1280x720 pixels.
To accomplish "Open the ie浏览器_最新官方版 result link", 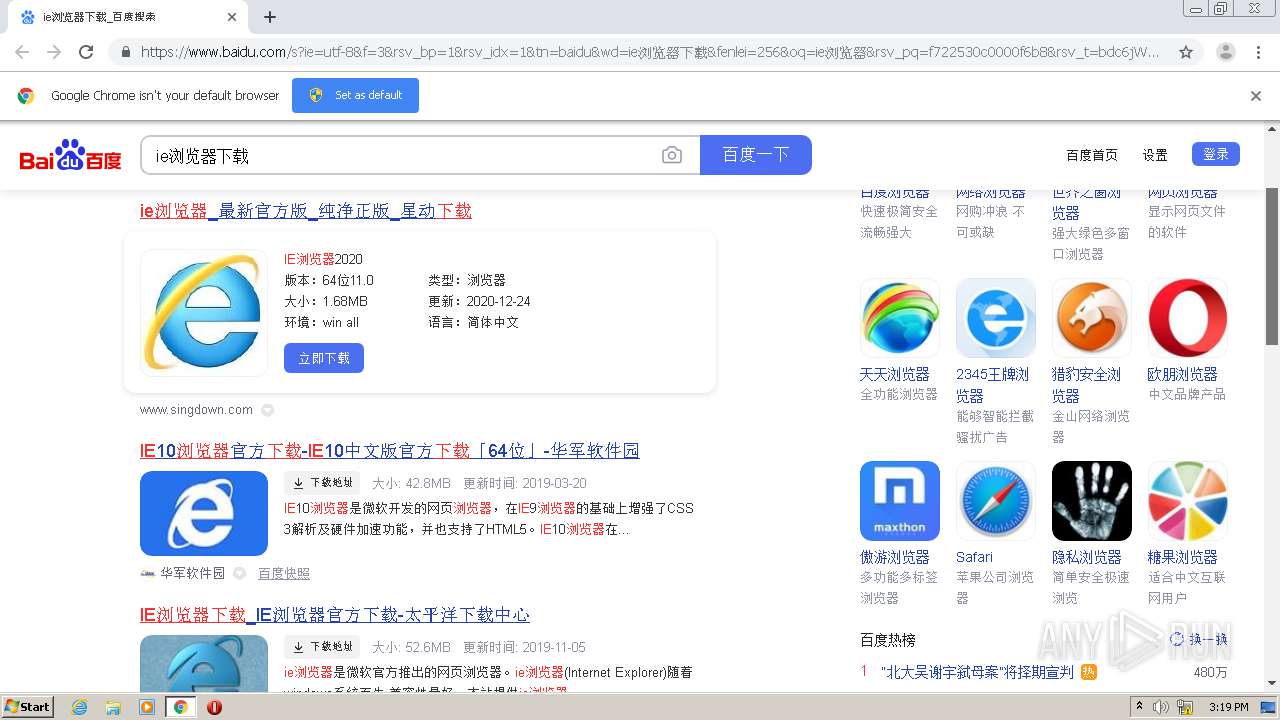I will coord(306,211).
